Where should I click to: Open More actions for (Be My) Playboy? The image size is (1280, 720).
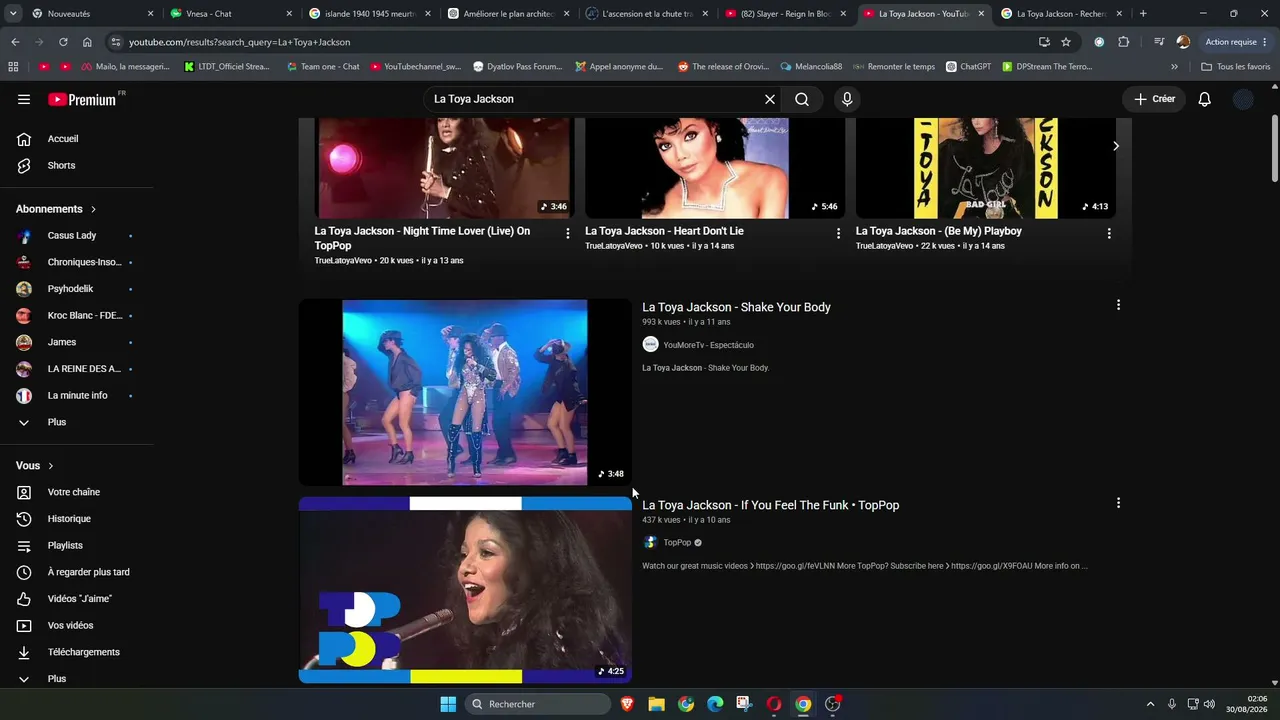[x=1109, y=233]
